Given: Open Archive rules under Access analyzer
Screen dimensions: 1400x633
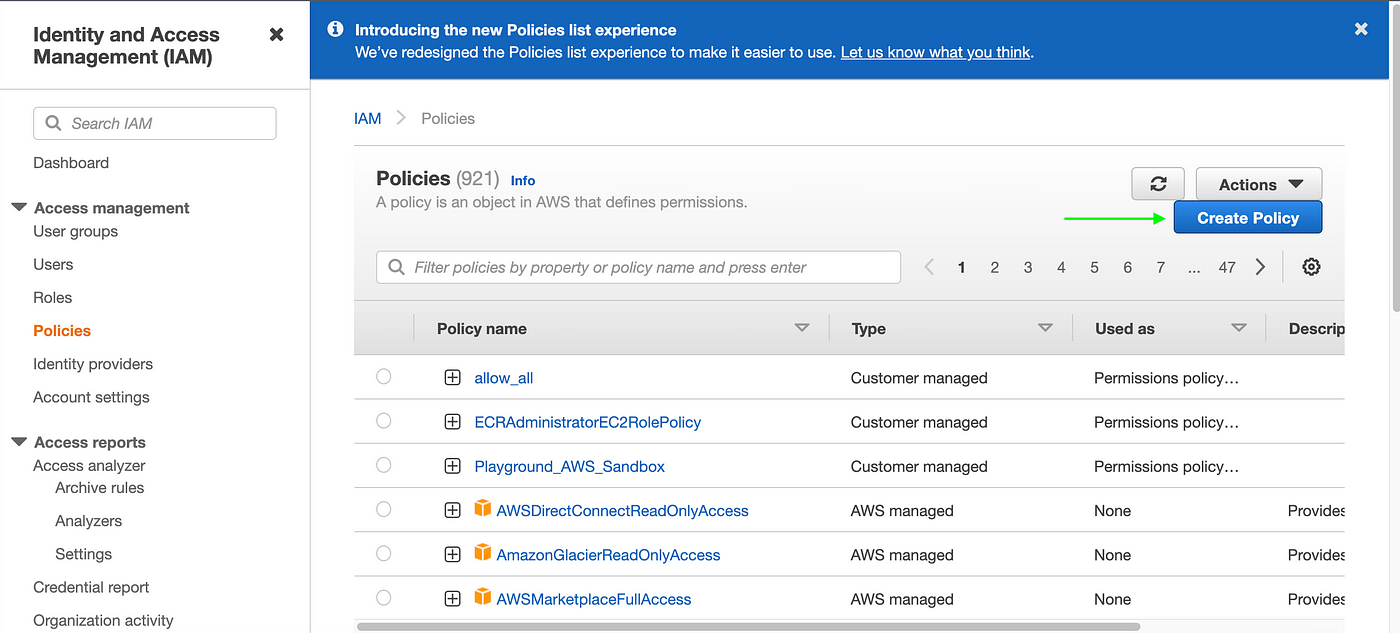Looking at the screenshot, I should tap(100, 487).
